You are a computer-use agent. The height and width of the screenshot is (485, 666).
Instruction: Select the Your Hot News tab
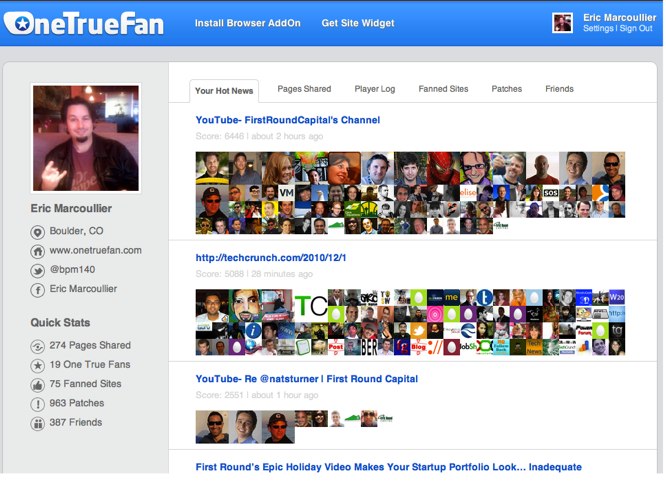(x=224, y=91)
